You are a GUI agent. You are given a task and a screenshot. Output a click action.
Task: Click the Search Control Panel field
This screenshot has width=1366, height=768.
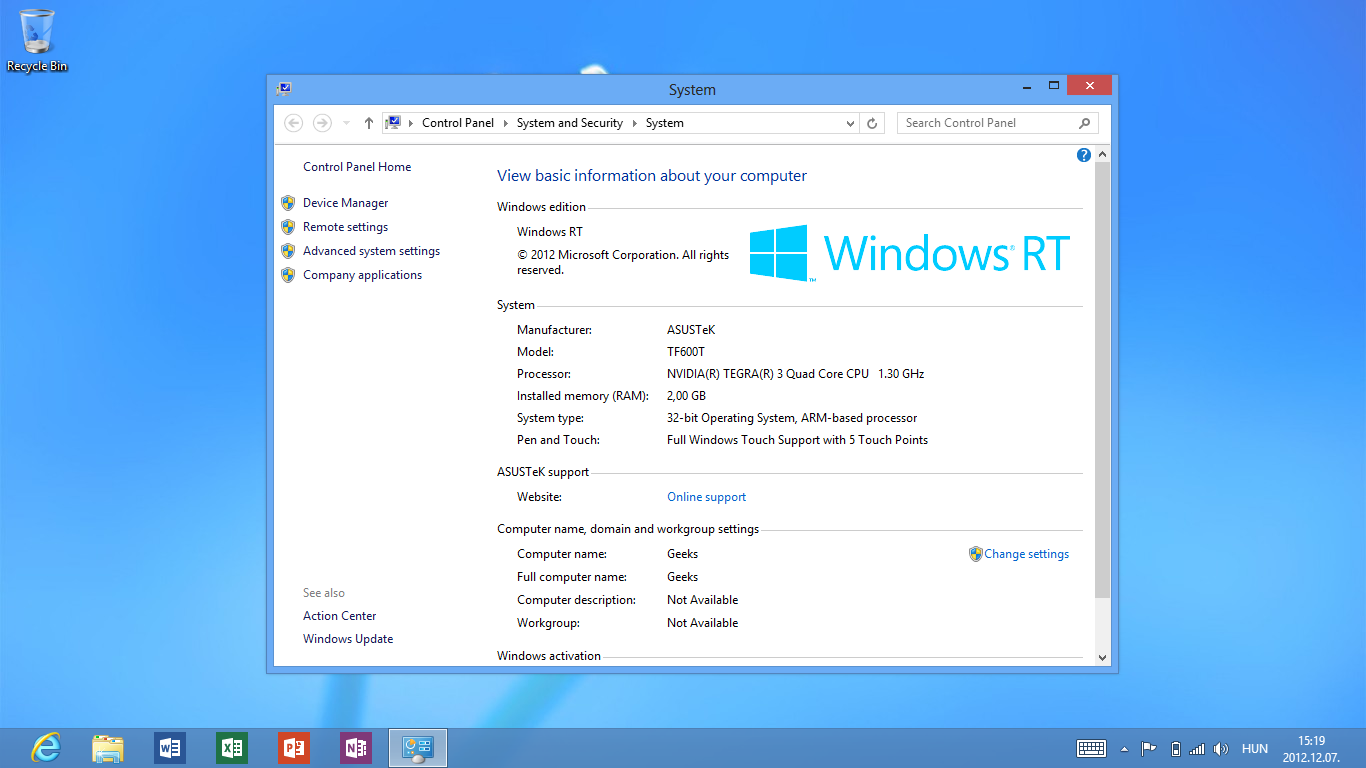click(985, 123)
